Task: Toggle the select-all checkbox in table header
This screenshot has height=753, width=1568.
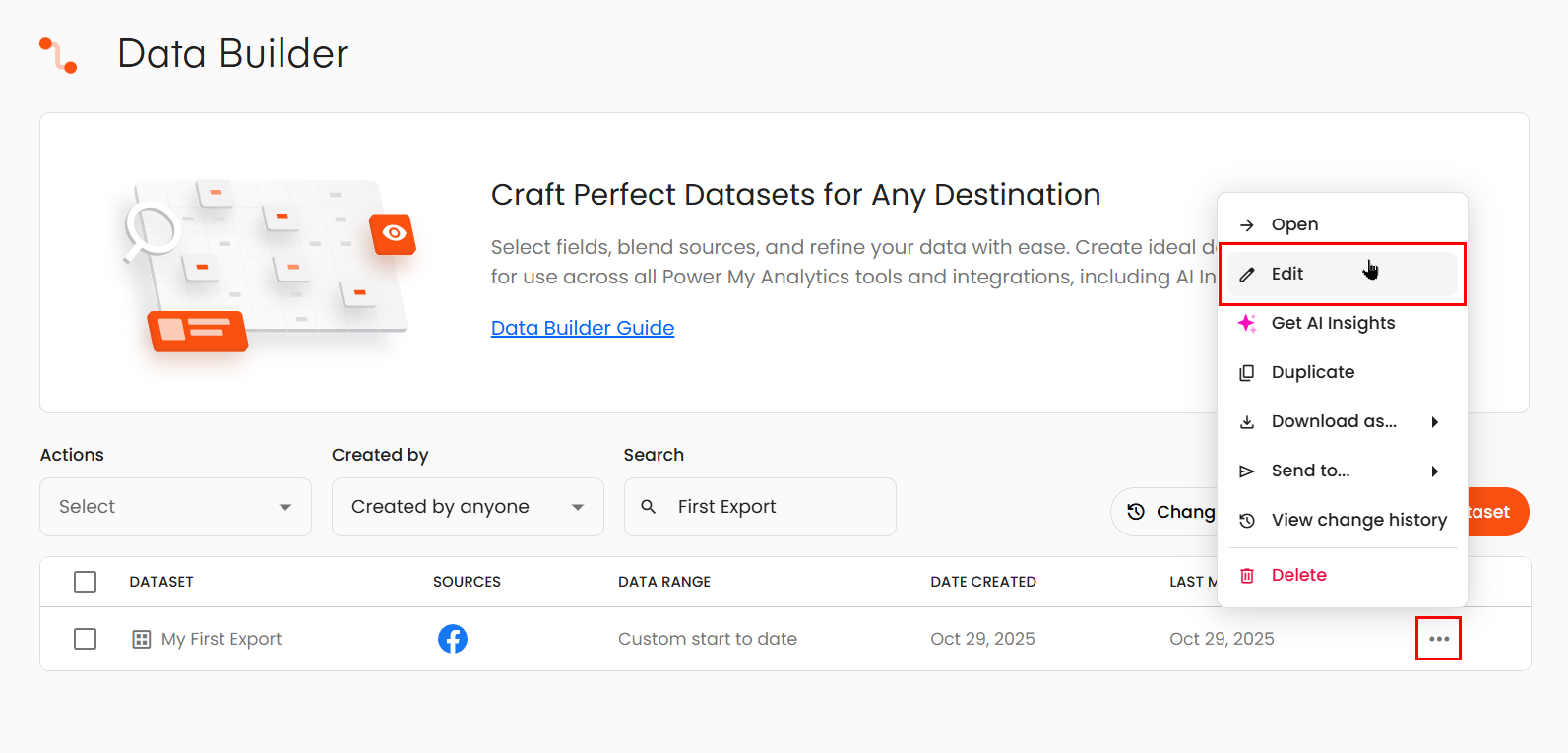Action: (x=86, y=582)
